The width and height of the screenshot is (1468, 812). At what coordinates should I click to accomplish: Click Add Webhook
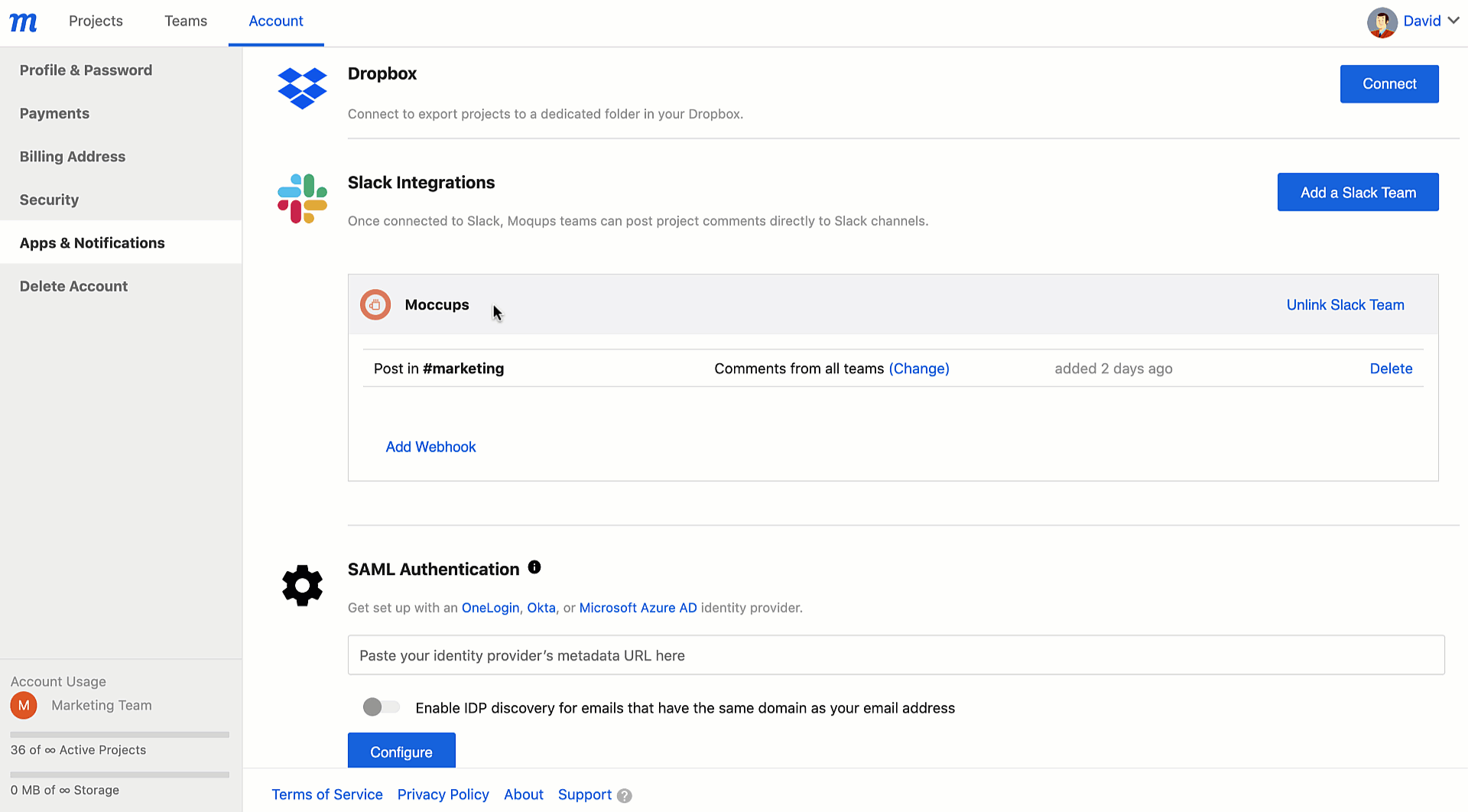click(x=430, y=447)
